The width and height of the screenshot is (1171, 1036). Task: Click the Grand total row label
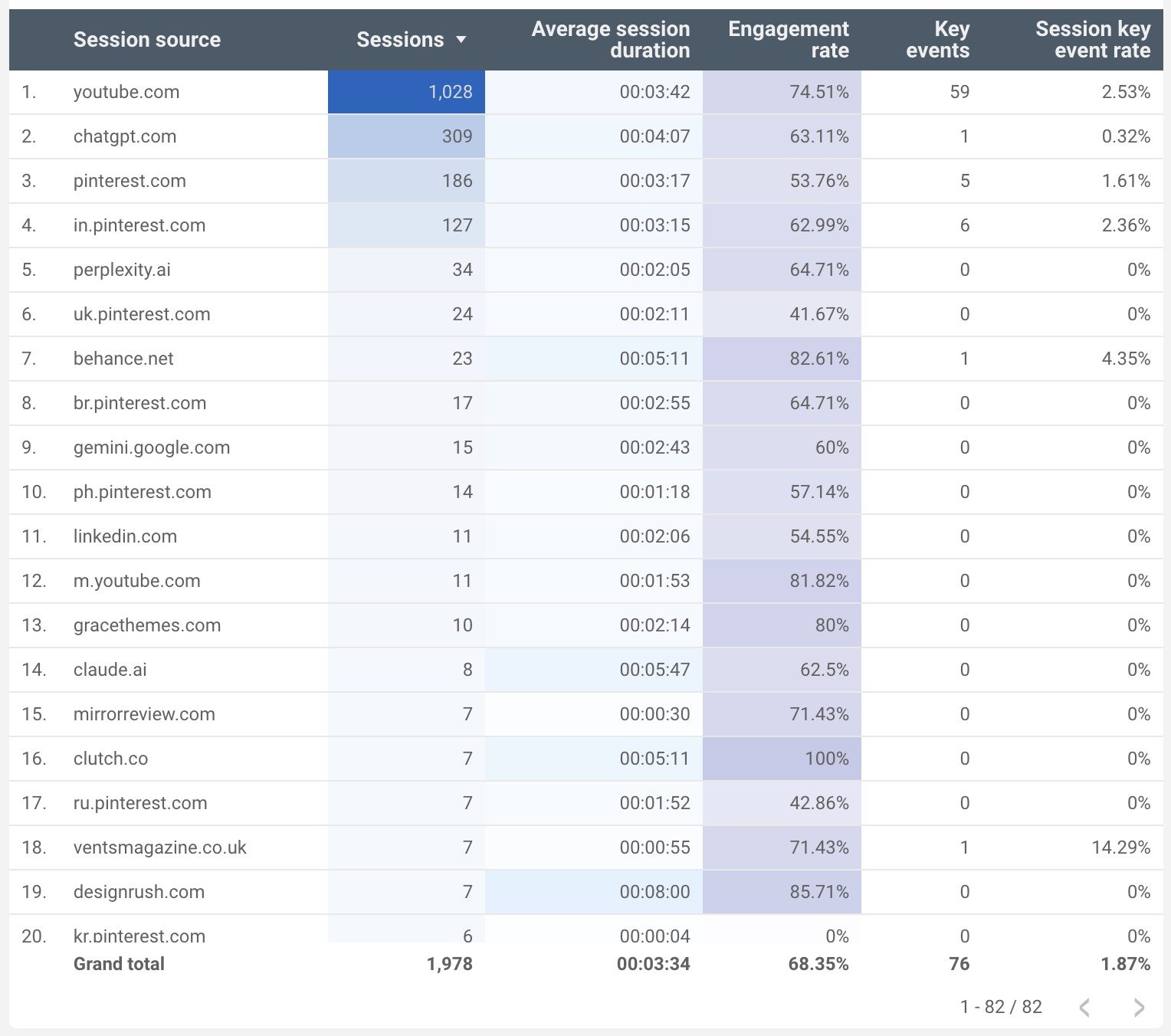(119, 964)
